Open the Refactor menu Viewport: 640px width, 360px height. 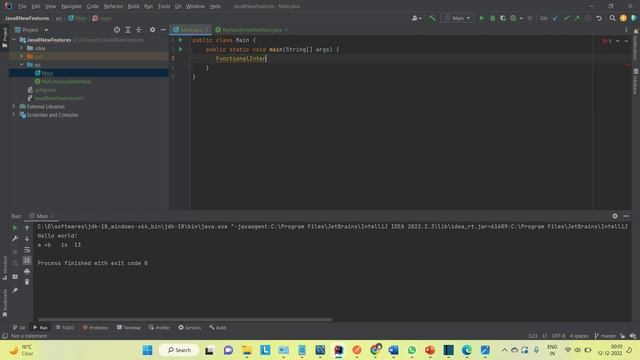point(113,6)
